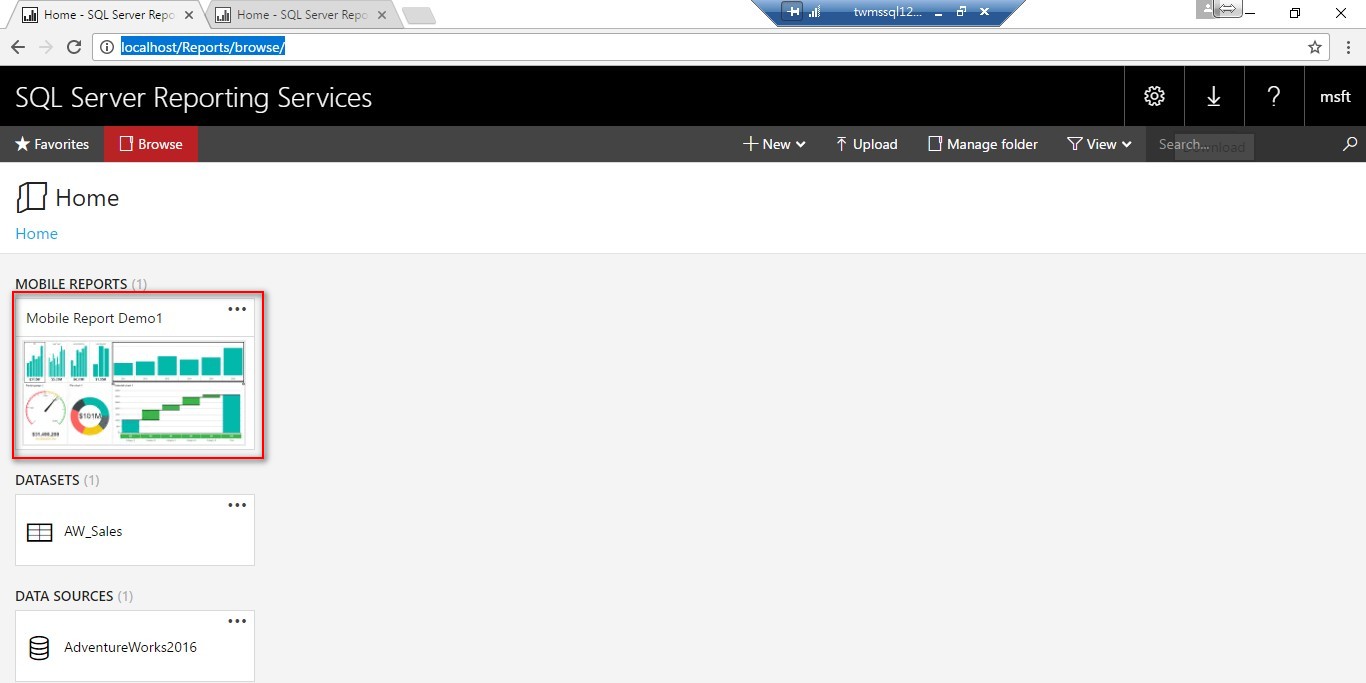Viewport: 1366px width, 683px height.
Task: Open ellipsis menu for AdventureWorks2016
Action: [237, 621]
